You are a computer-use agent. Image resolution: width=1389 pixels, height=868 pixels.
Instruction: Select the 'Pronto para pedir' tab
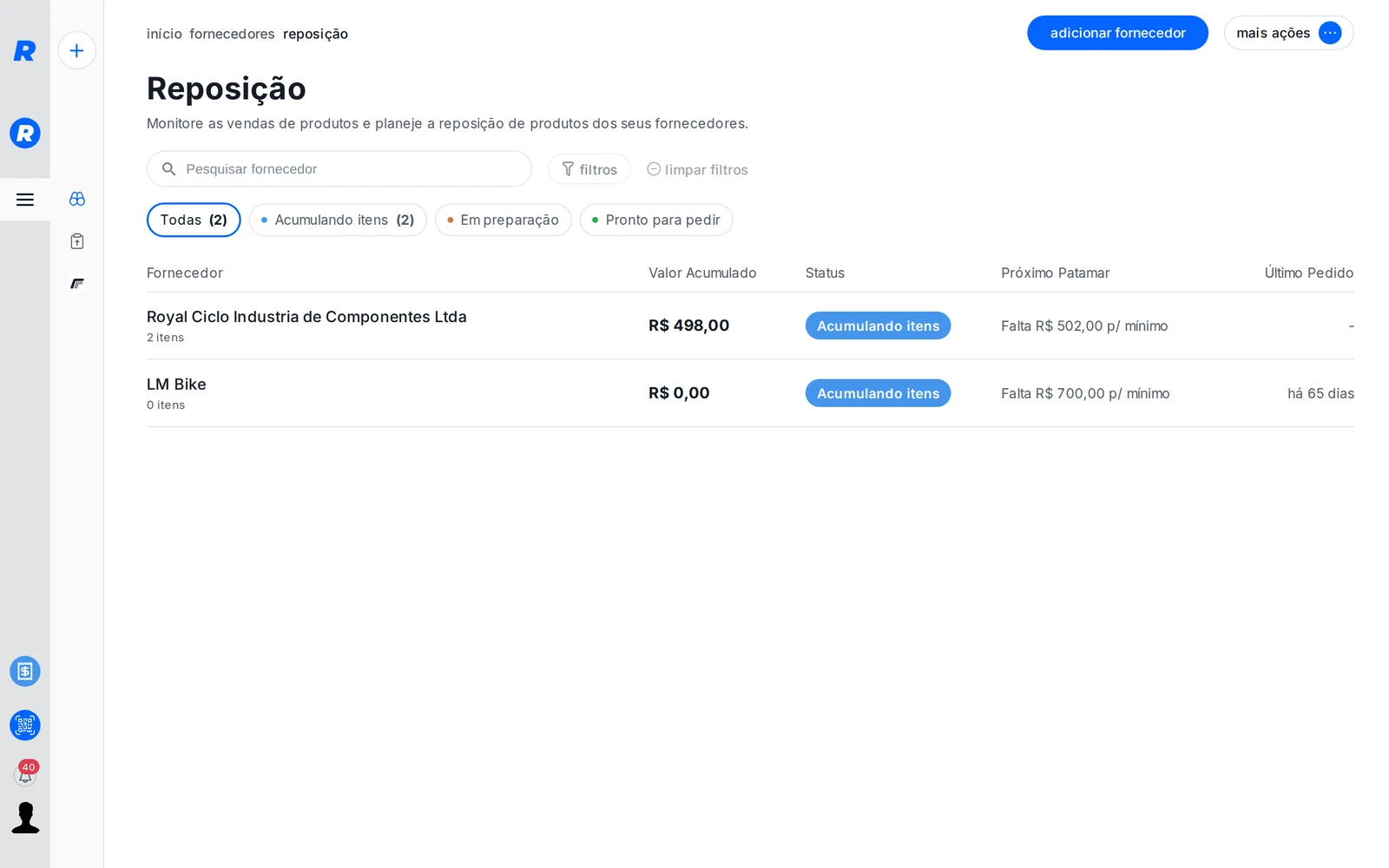click(x=656, y=220)
